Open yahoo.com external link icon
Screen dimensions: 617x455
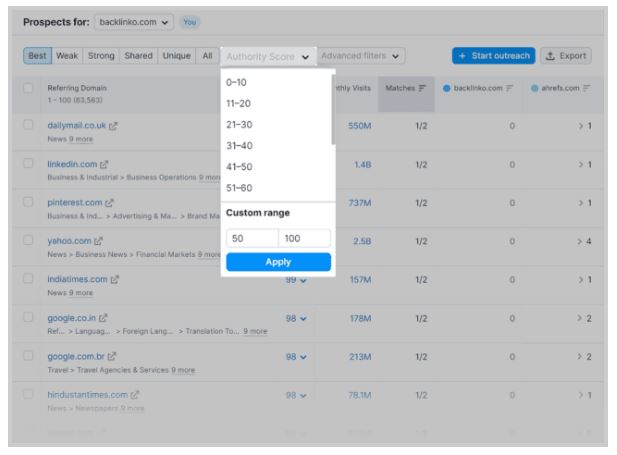pos(98,241)
